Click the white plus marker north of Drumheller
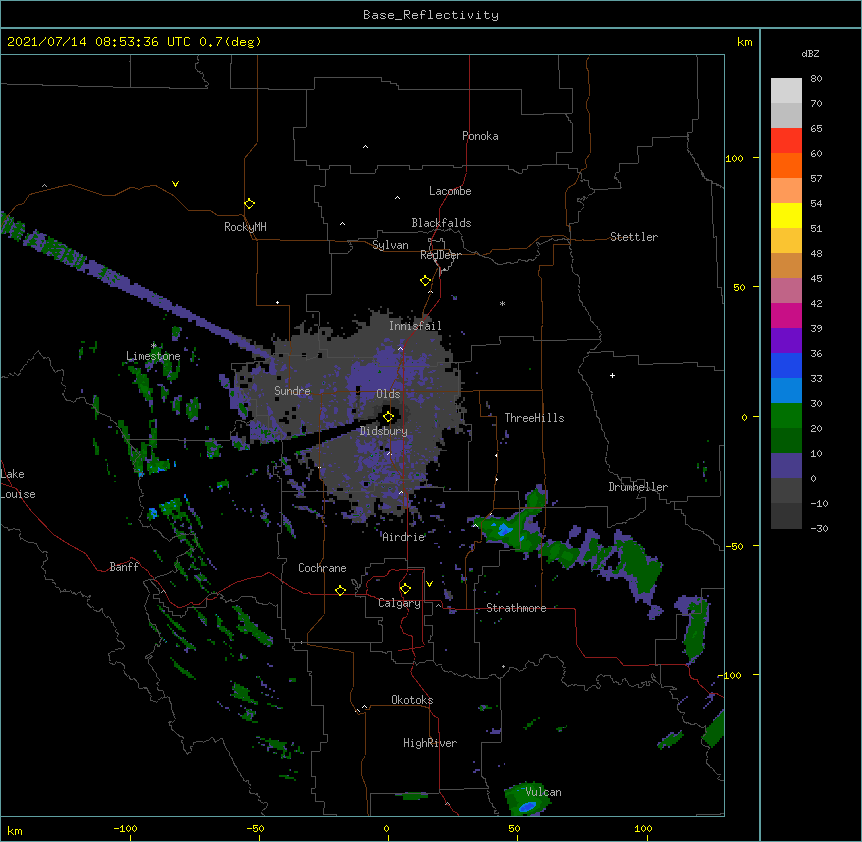The width and height of the screenshot is (862, 842). pyautogui.click(x=612, y=375)
